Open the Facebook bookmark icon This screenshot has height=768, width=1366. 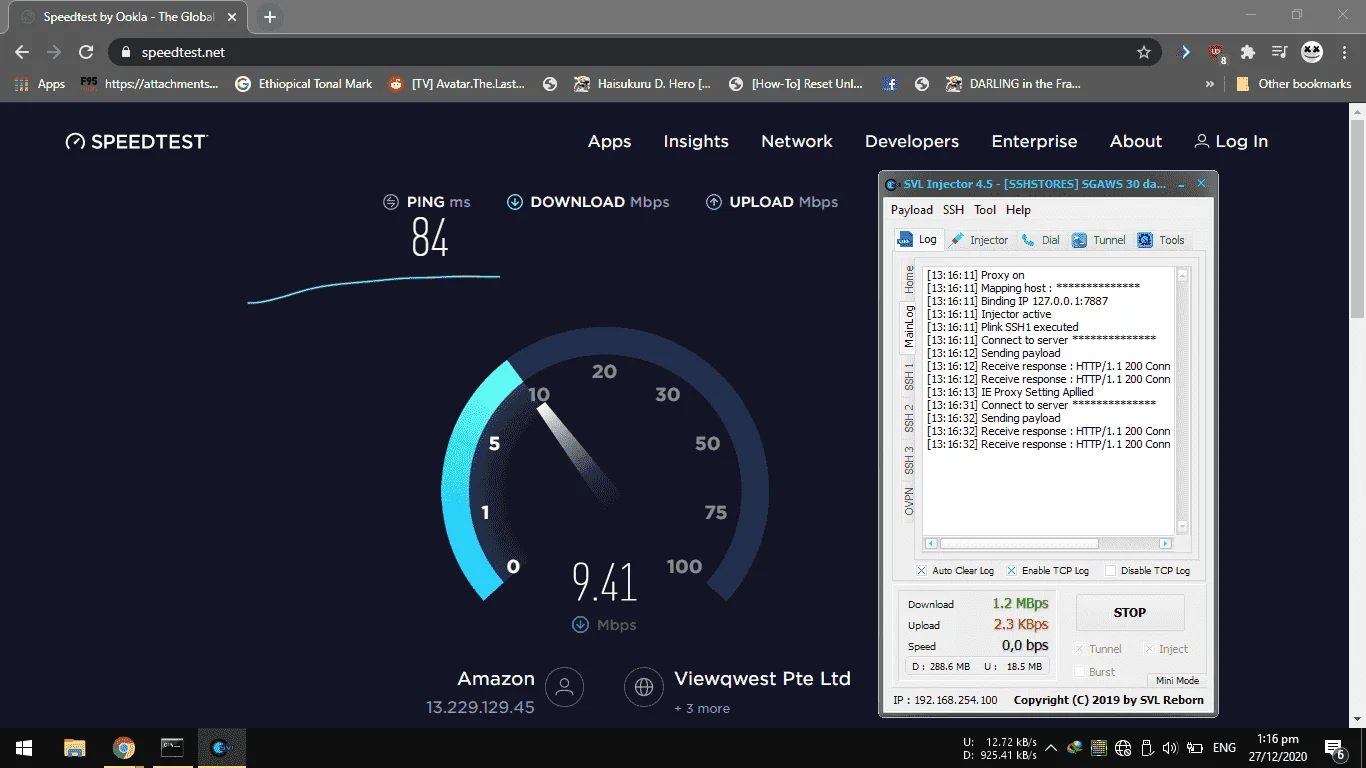(890, 84)
